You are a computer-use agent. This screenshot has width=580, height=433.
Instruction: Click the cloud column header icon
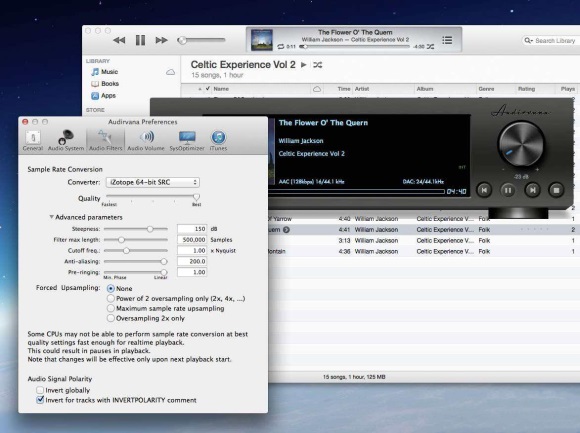click(x=317, y=89)
